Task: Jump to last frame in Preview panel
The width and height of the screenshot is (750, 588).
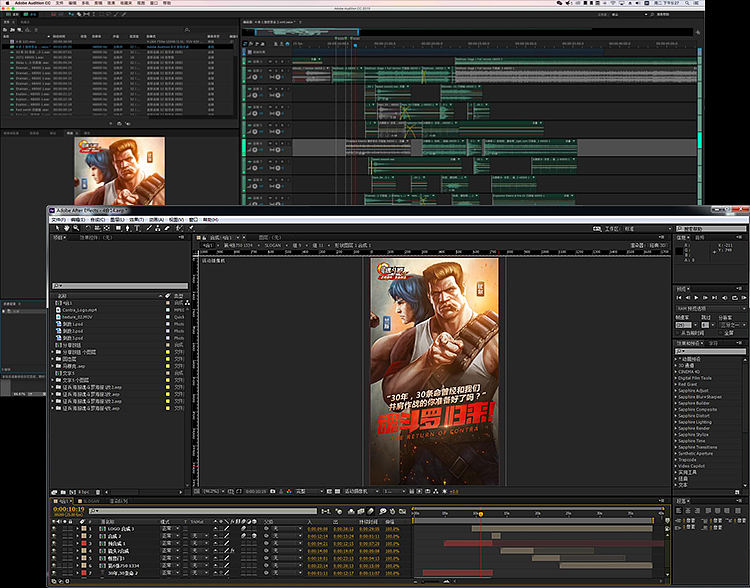Action: 715,298
